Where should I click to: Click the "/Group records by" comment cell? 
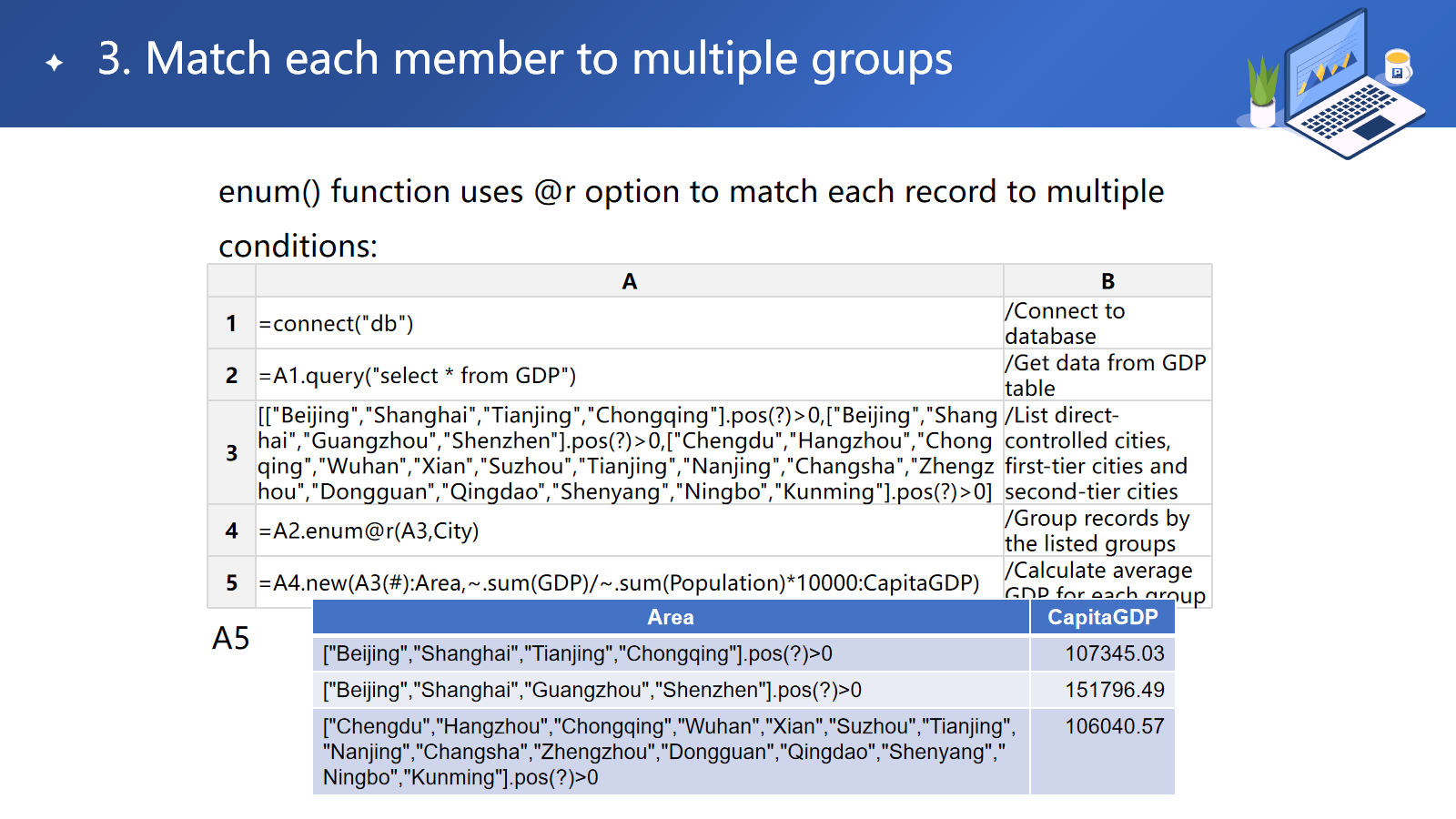tap(1107, 531)
